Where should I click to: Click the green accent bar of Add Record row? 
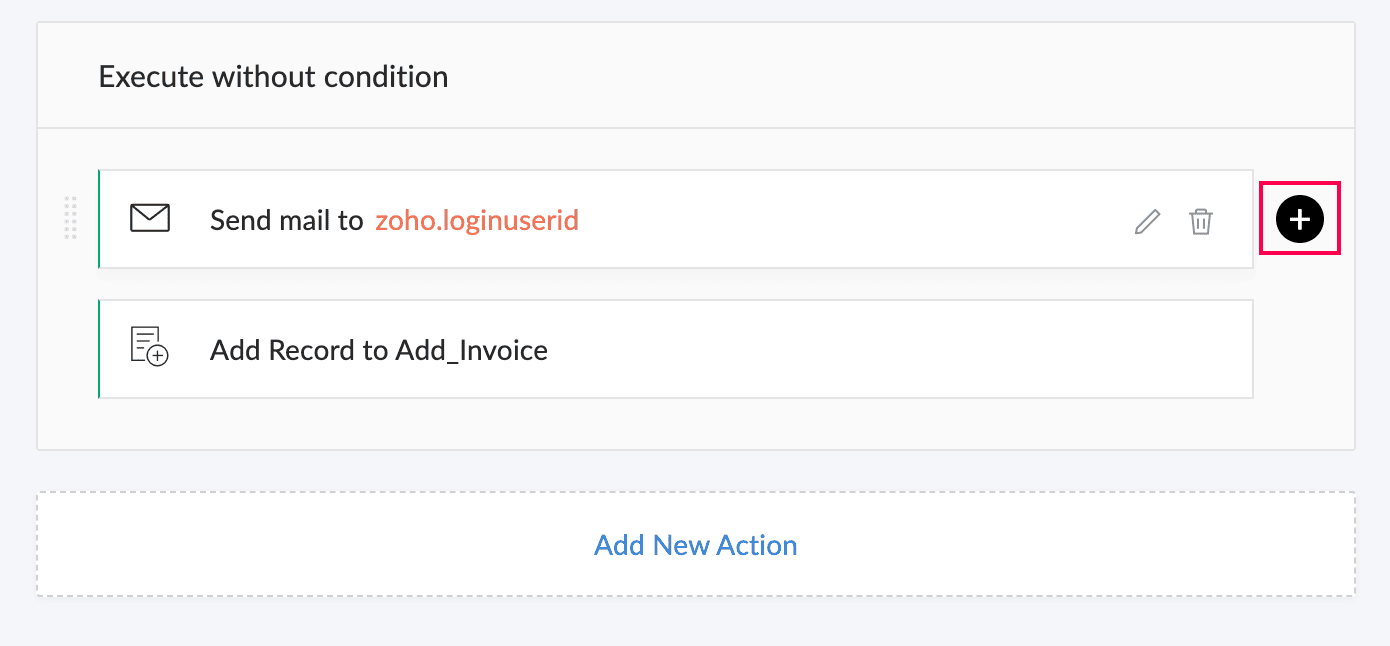[99, 349]
